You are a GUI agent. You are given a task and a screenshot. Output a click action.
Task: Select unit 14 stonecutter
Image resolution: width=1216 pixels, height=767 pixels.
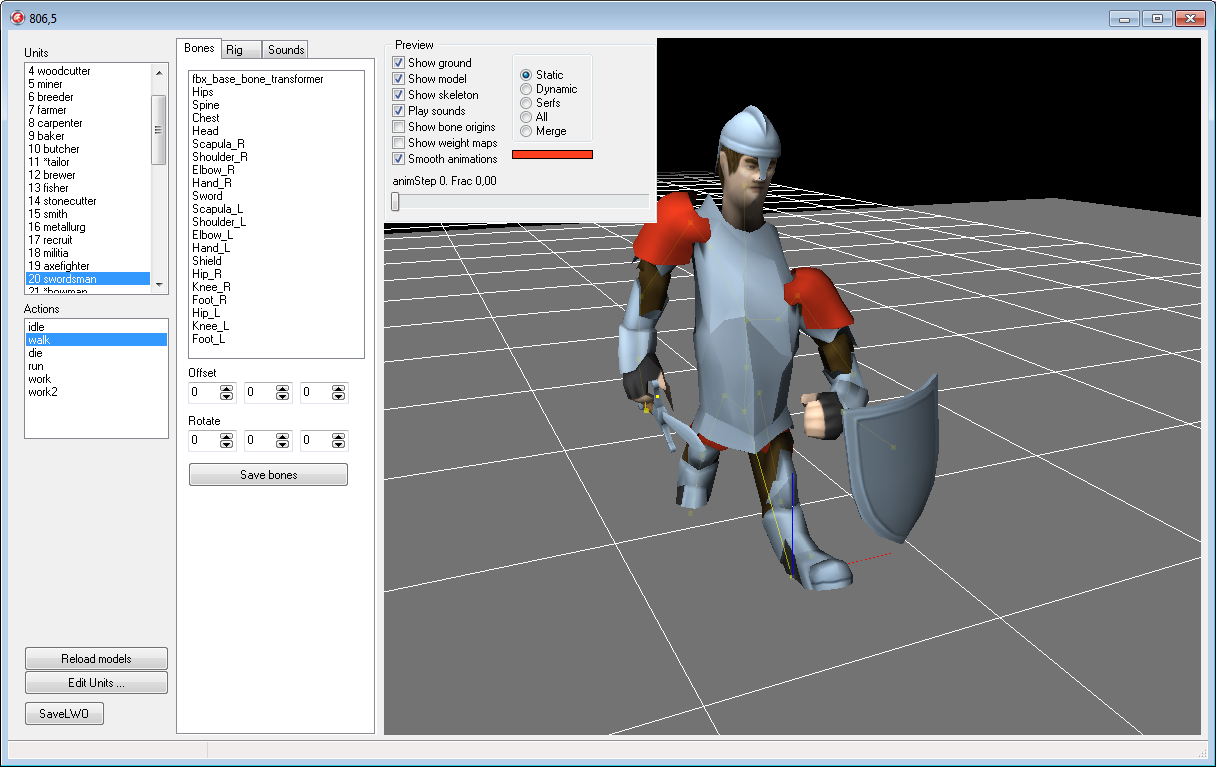pyautogui.click(x=88, y=201)
